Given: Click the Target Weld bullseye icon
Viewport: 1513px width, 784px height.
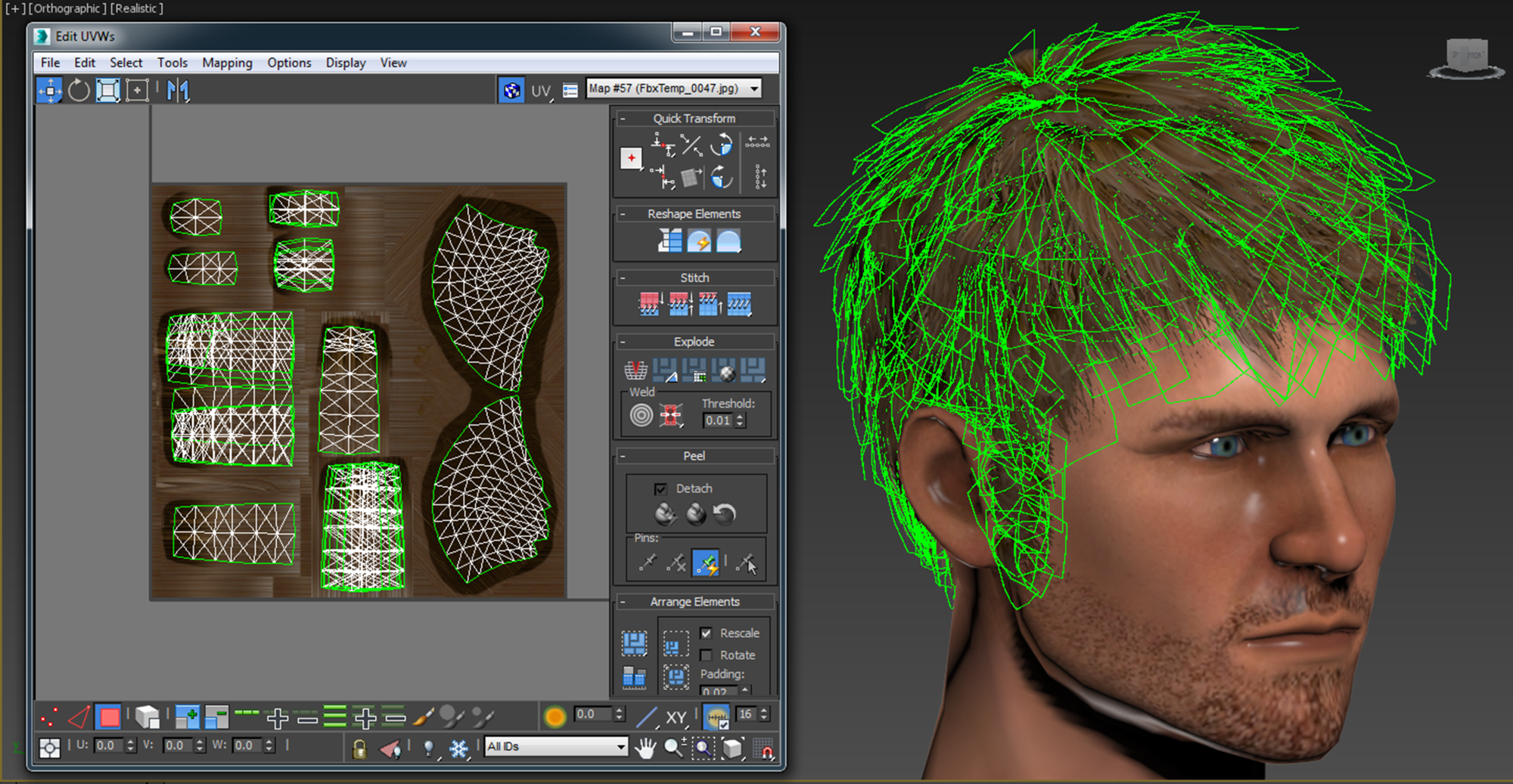Looking at the screenshot, I should (642, 415).
